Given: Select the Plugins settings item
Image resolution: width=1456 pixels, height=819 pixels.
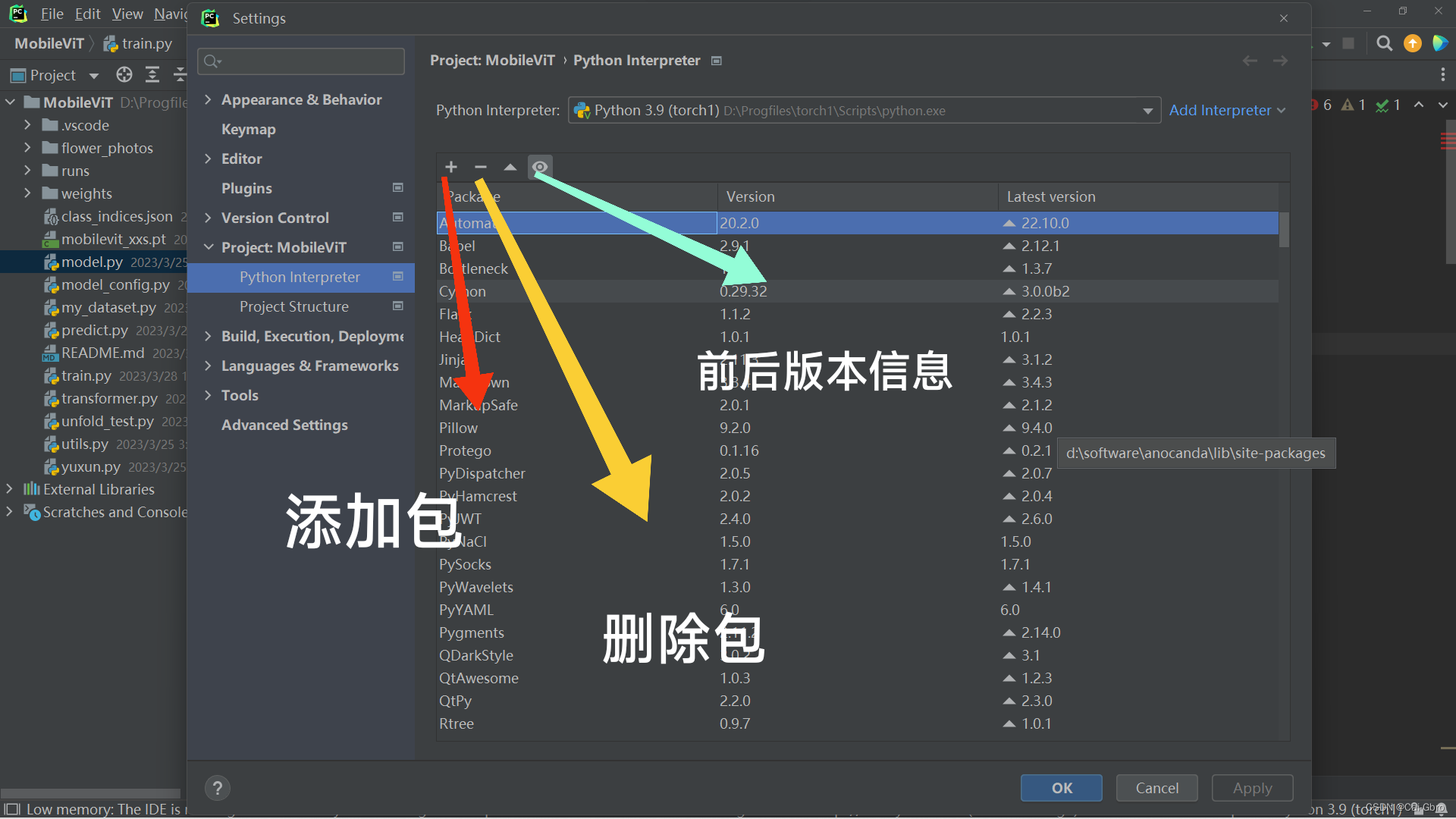Looking at the screenshot, I should pyautogui.click(x=246, y=188).
